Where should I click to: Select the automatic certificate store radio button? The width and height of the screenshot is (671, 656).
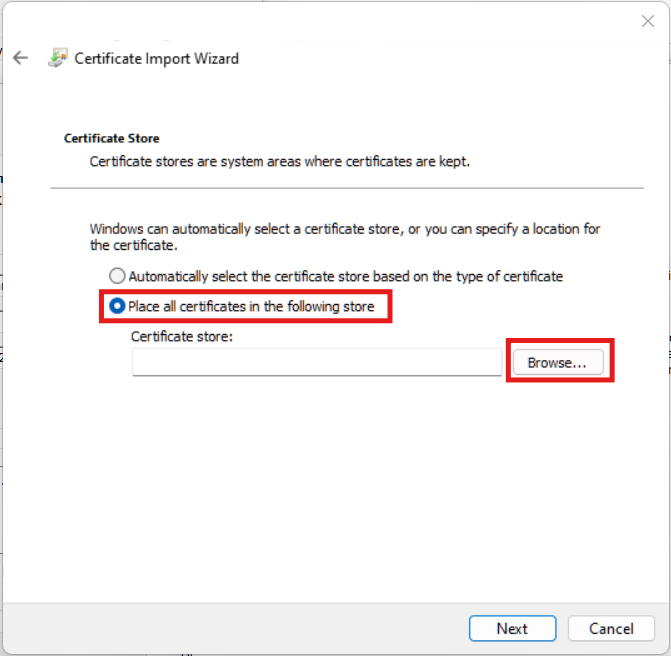click(117, 276)
